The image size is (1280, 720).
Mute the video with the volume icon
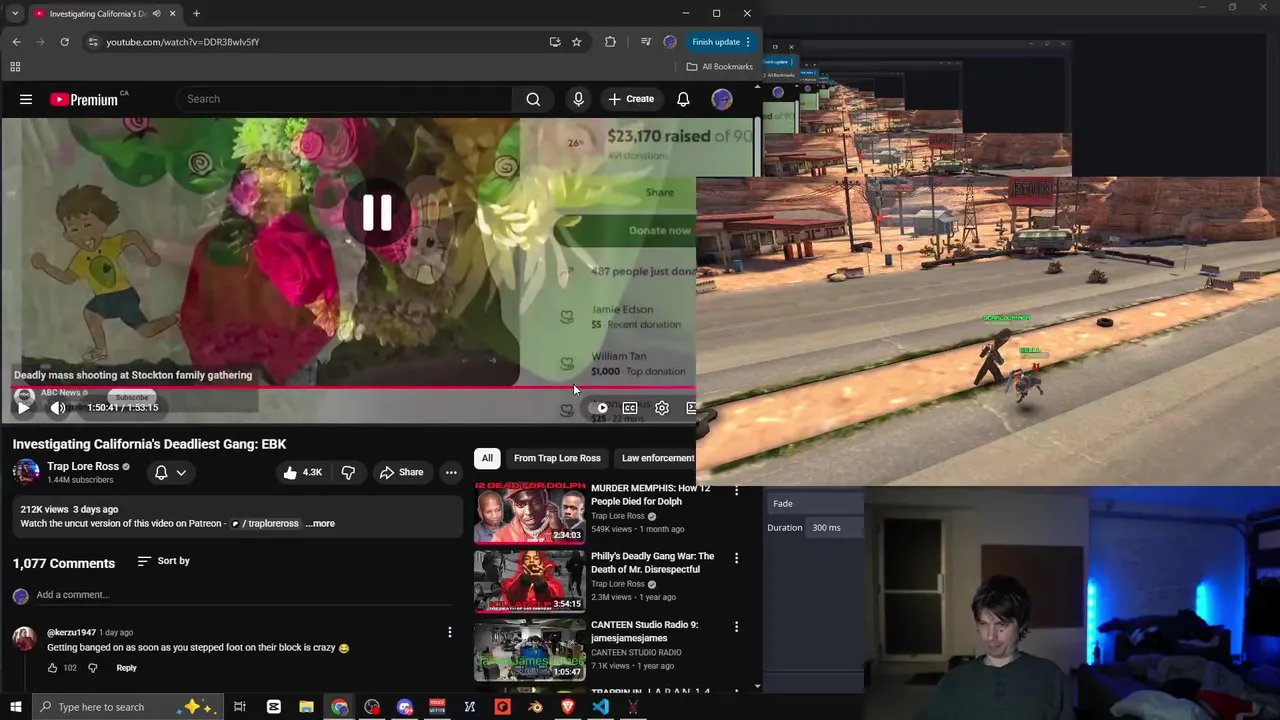58,407
